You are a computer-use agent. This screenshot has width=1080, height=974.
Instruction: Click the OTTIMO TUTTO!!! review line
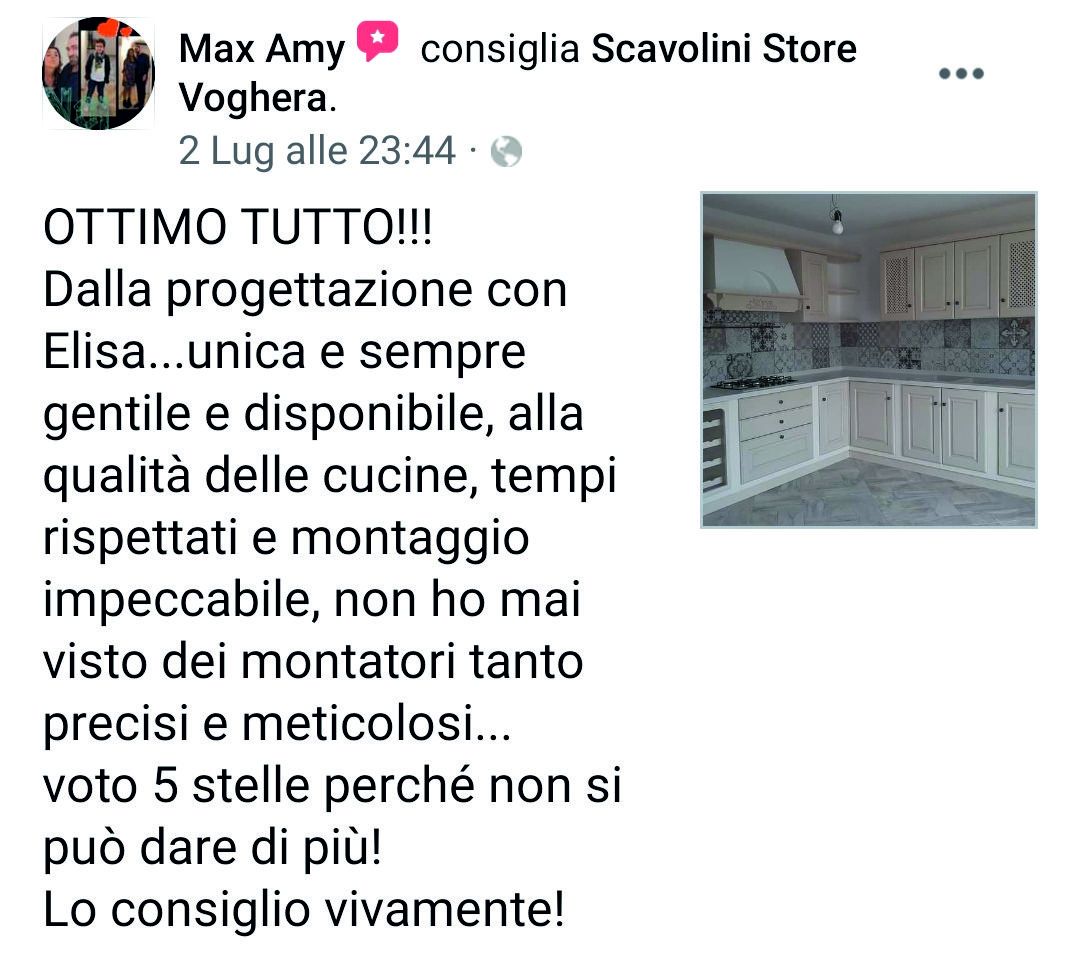coord(238,227)
